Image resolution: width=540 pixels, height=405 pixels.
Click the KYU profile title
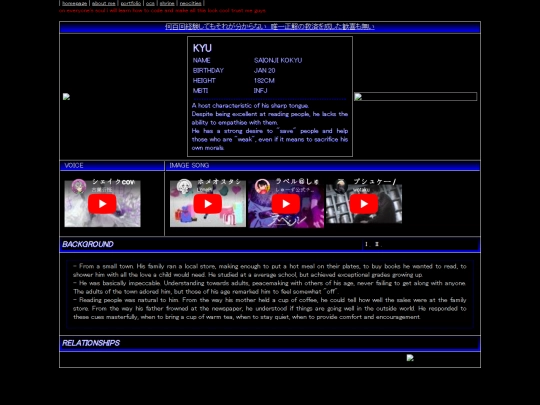(x=202, y=48)
